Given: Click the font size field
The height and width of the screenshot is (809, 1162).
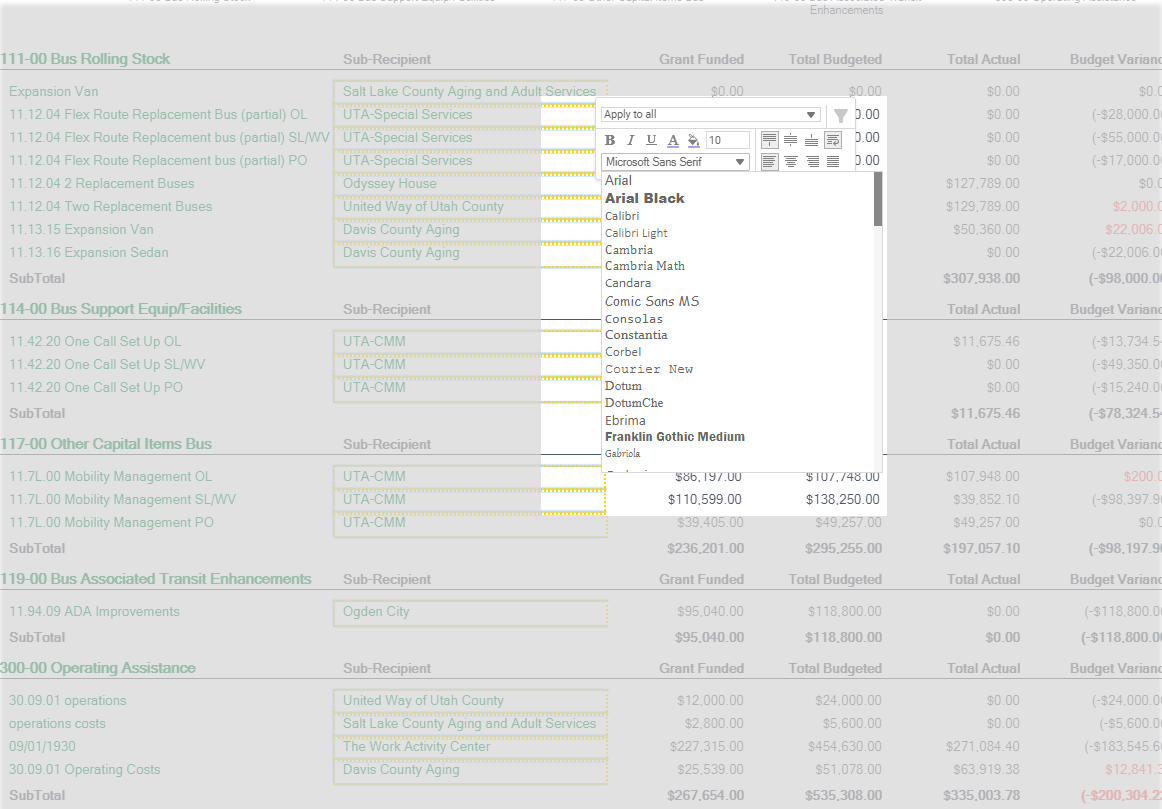Looking at the screenshot, I should [728, 140].
